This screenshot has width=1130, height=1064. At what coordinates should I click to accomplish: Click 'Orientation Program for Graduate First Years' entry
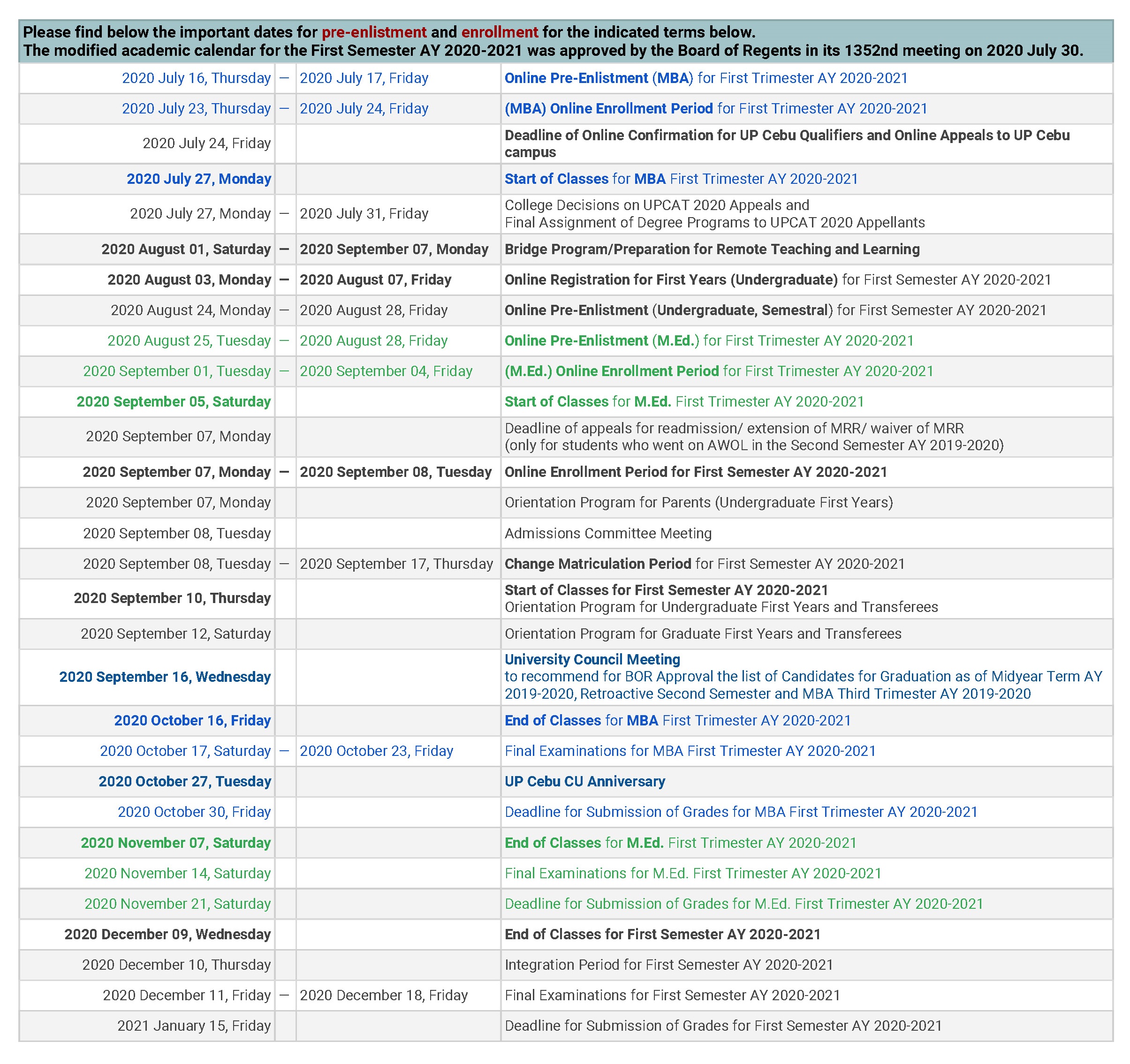point(703,634)
